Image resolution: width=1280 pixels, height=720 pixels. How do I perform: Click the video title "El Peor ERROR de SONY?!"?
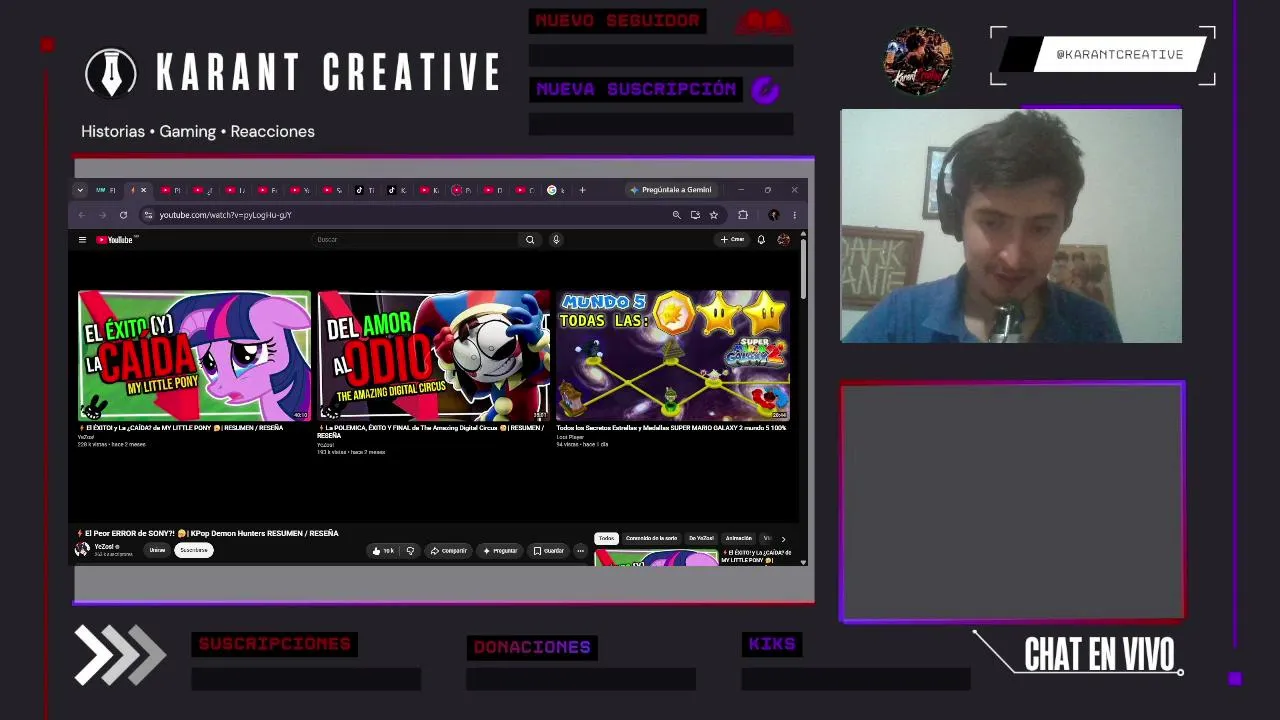pos(208,534)
